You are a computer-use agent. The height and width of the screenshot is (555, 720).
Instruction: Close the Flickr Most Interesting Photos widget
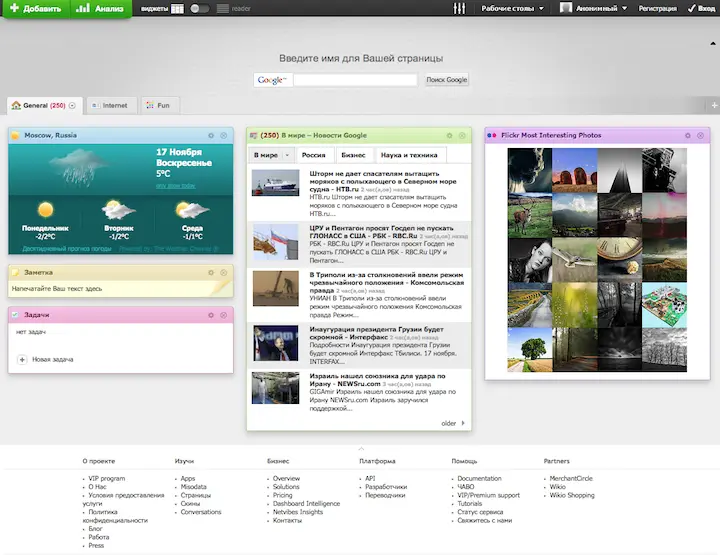click(x=701, y=135)
